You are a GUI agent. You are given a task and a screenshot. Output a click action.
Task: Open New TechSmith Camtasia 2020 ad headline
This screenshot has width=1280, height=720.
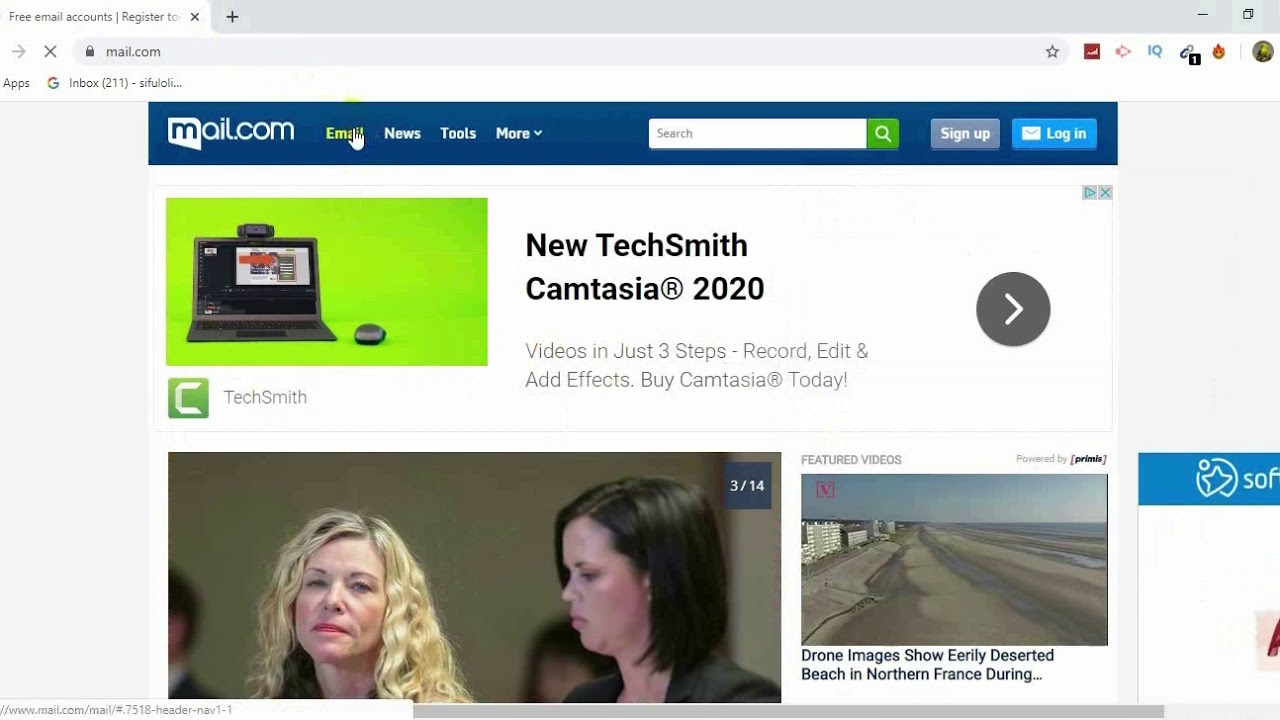[644, 267]
